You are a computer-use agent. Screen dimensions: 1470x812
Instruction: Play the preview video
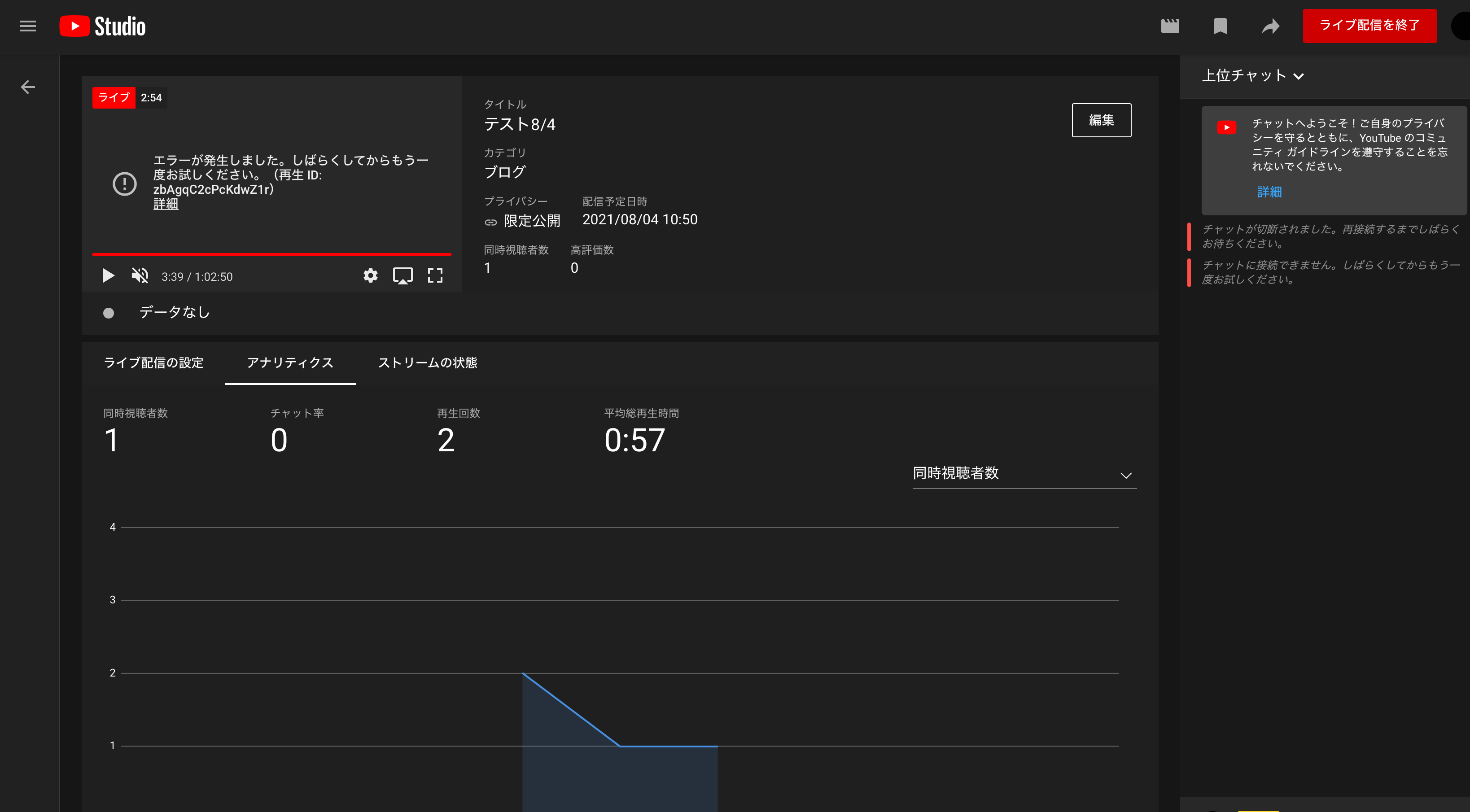(108, 276)
